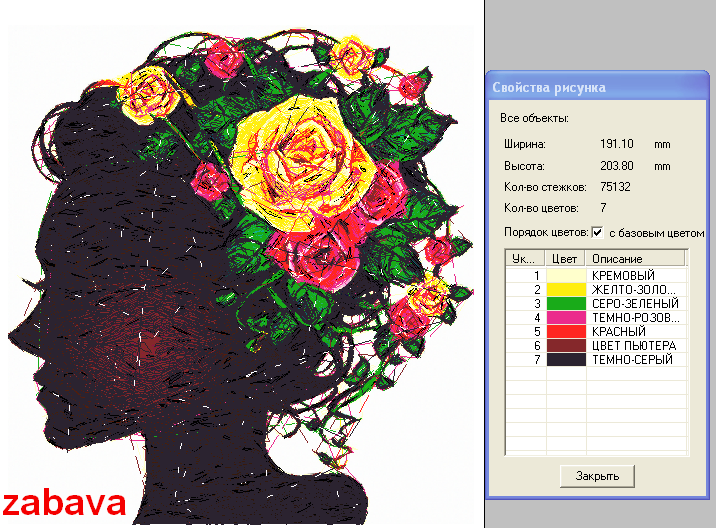Select the КРЕМОВЫЙ color swatch
716x528 pixels.
[x=566, y=275]
